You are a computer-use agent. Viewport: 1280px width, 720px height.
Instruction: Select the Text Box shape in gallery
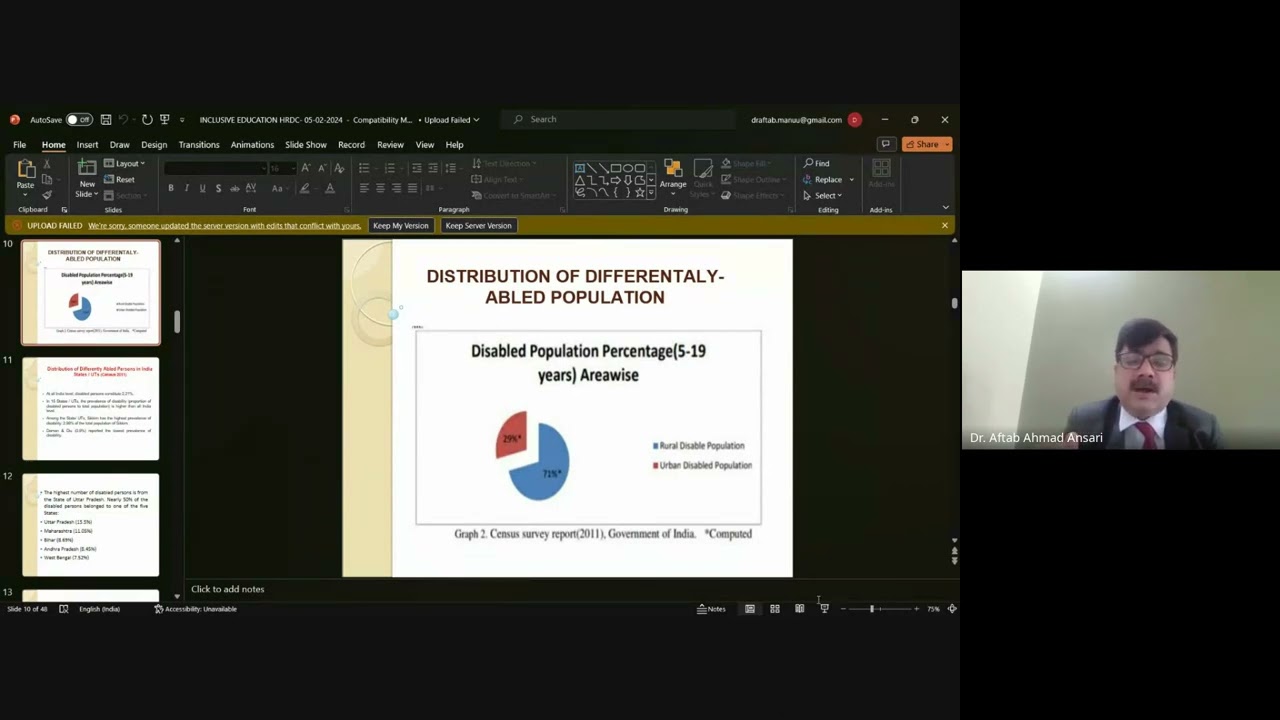click(x=580, y=168)
